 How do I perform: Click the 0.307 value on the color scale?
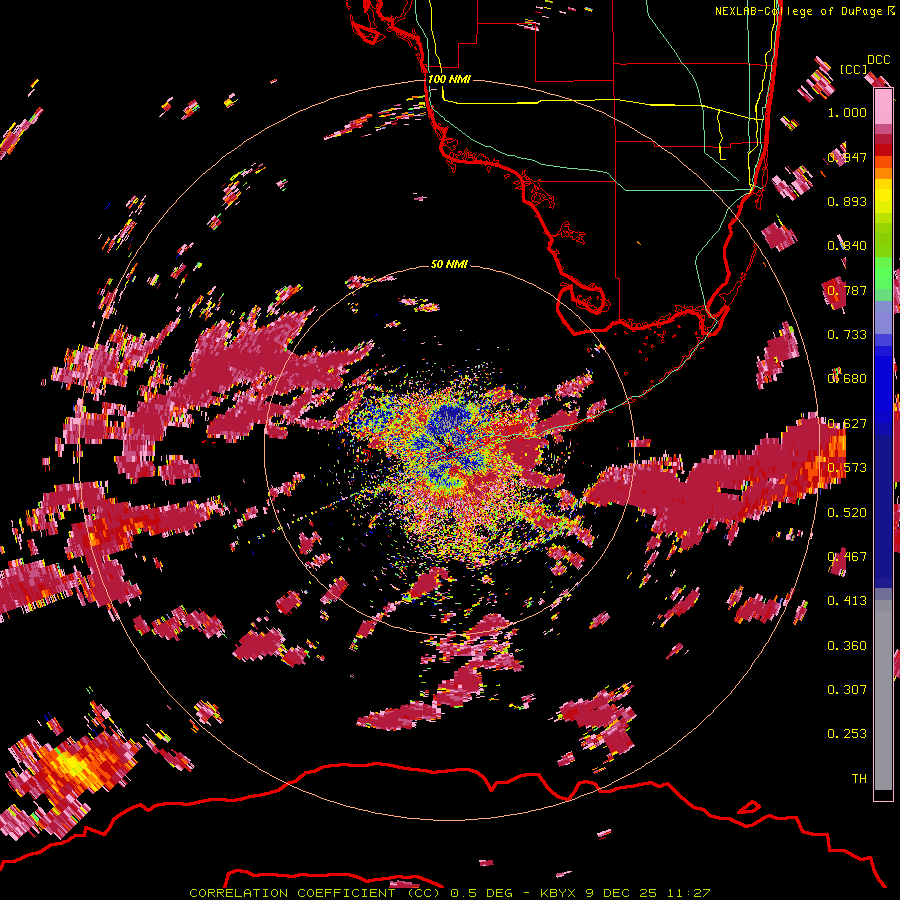pyautogui.click(x=847, y=690)
